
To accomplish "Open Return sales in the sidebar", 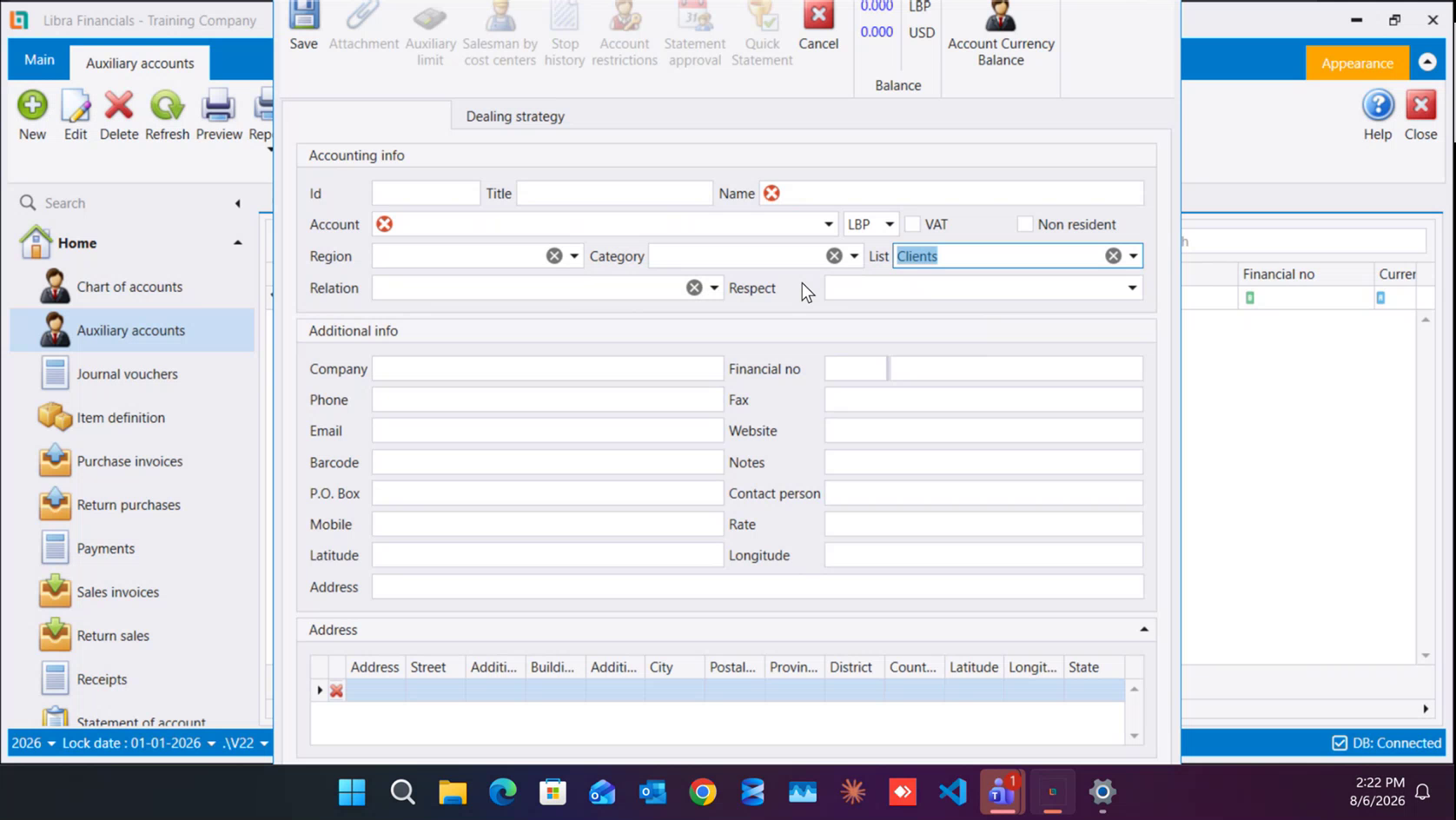I will (x=132, y=636).
